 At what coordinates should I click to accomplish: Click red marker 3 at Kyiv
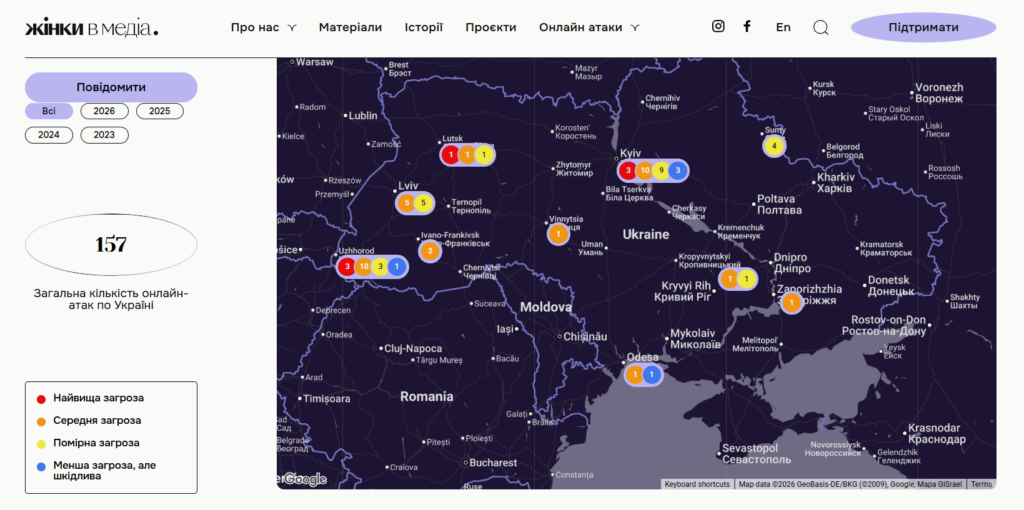[628, 171]
